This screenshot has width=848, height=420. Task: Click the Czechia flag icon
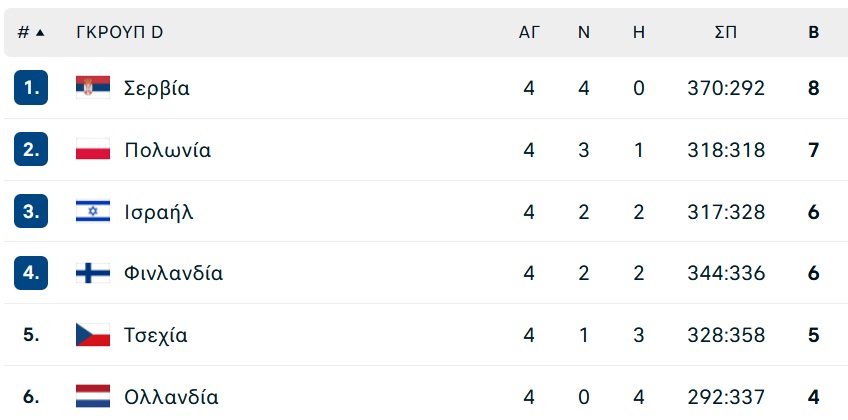(93, 335)
